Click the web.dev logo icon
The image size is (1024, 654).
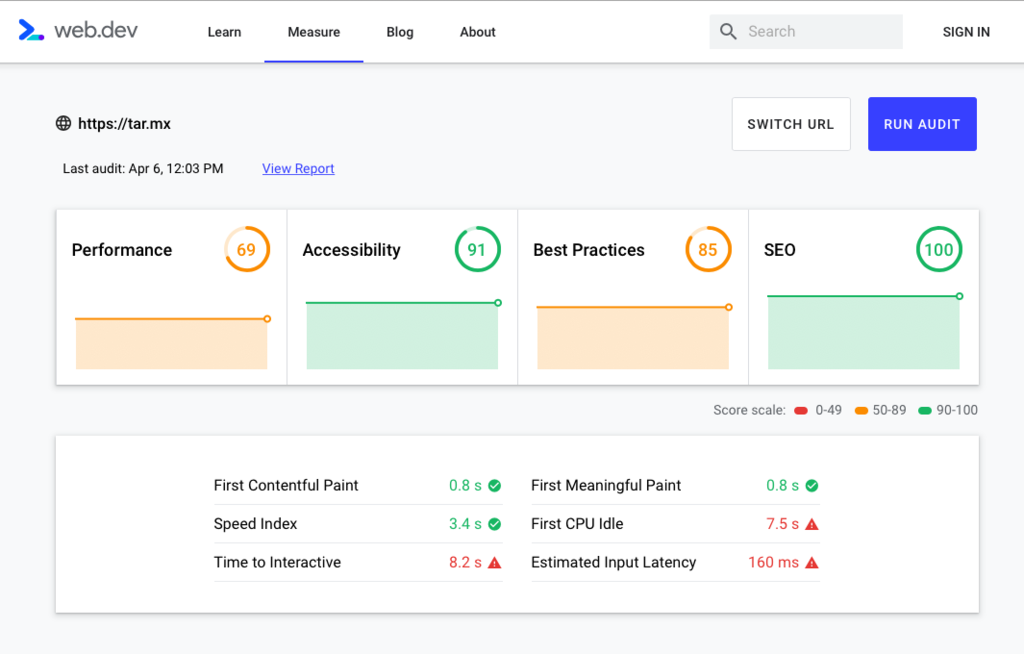[x=31, y=30]
